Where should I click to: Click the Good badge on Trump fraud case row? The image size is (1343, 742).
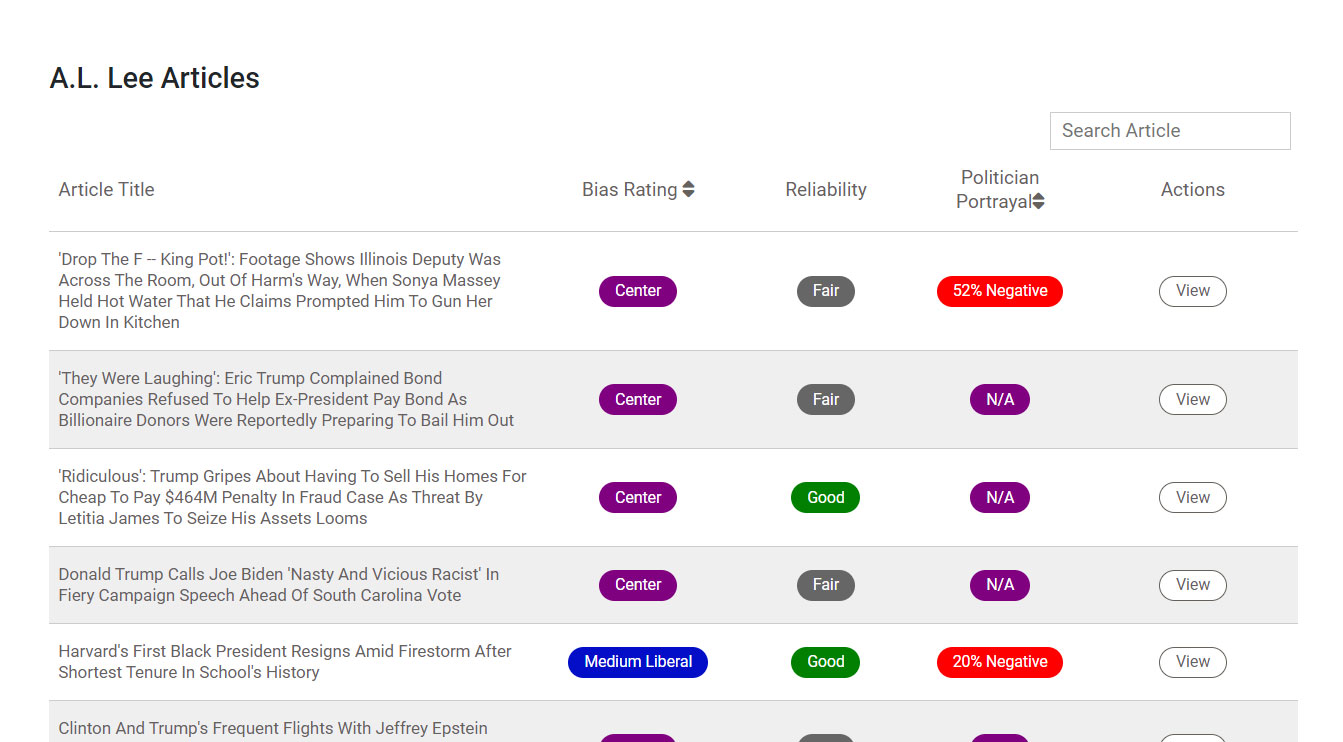click(825, 497)
